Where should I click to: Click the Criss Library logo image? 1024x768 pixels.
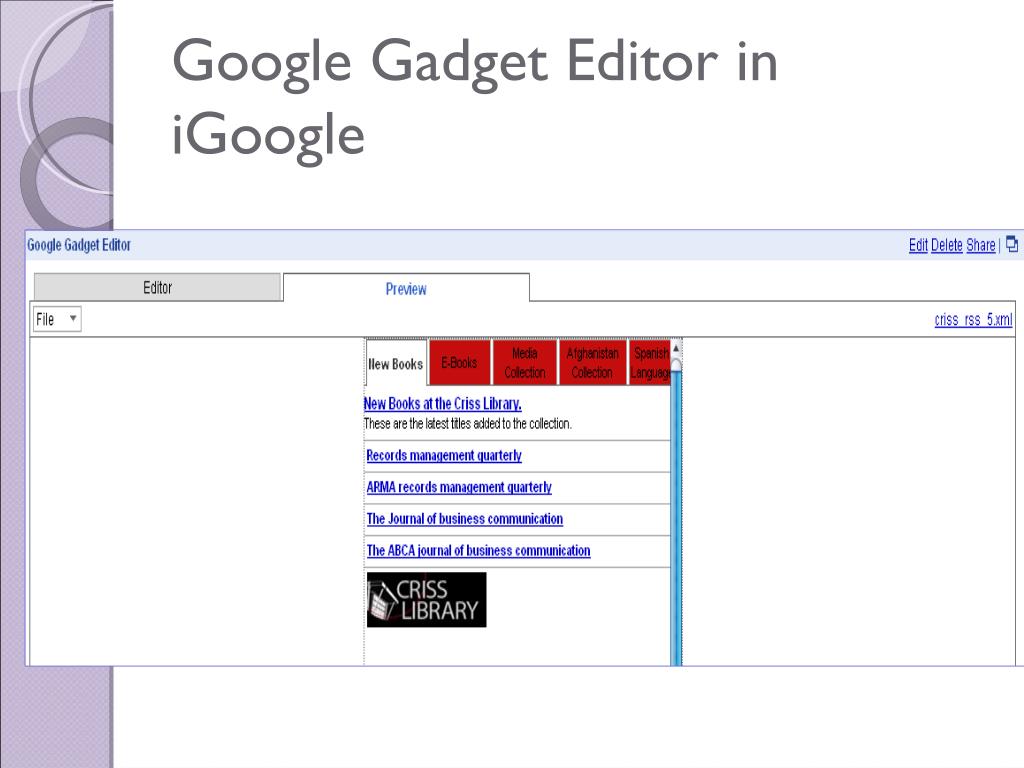pyautogui.click(x=426, y=600)
